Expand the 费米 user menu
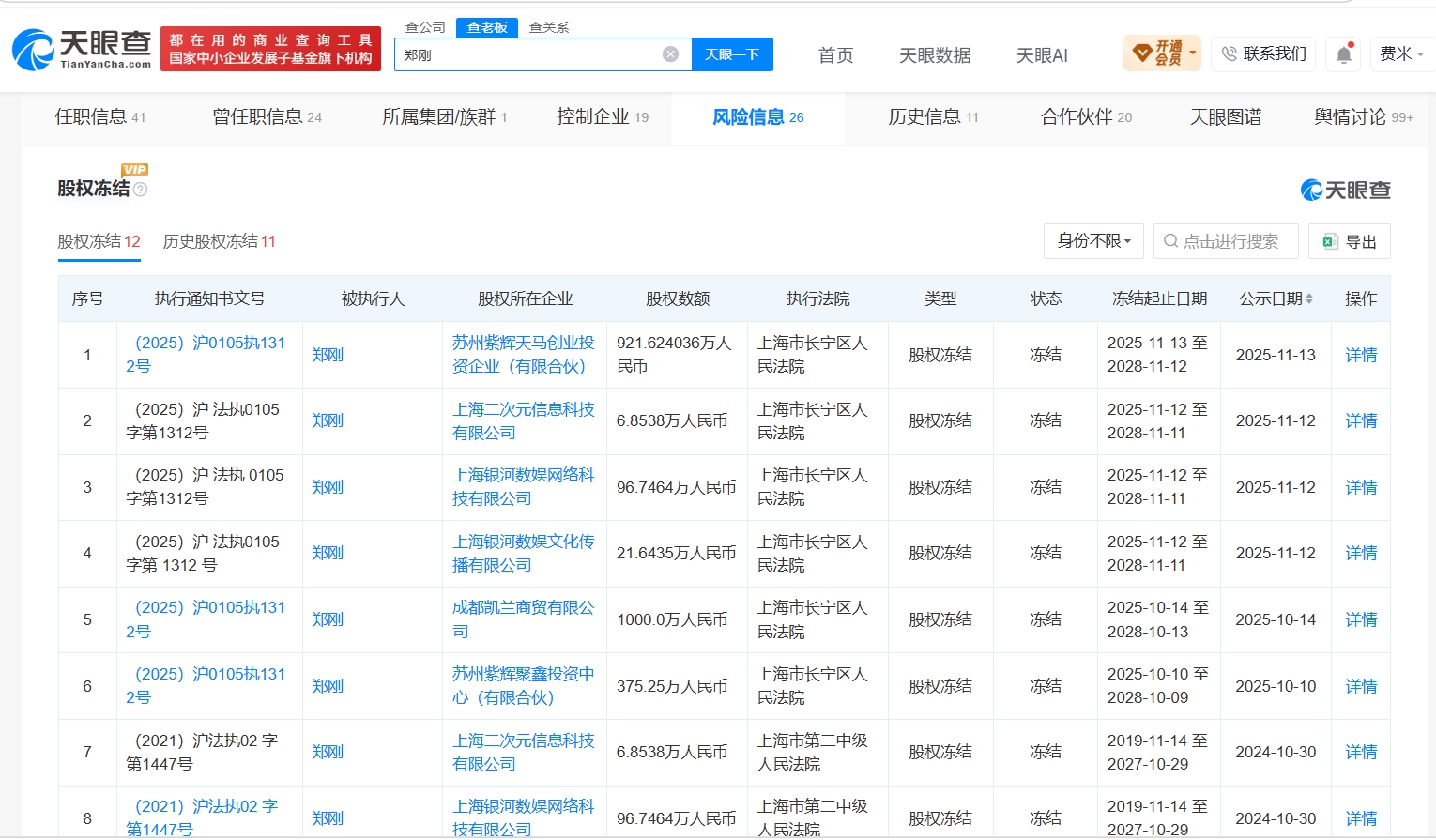The height and width of the screenshot is (840, 1436). click(1401, 54)
